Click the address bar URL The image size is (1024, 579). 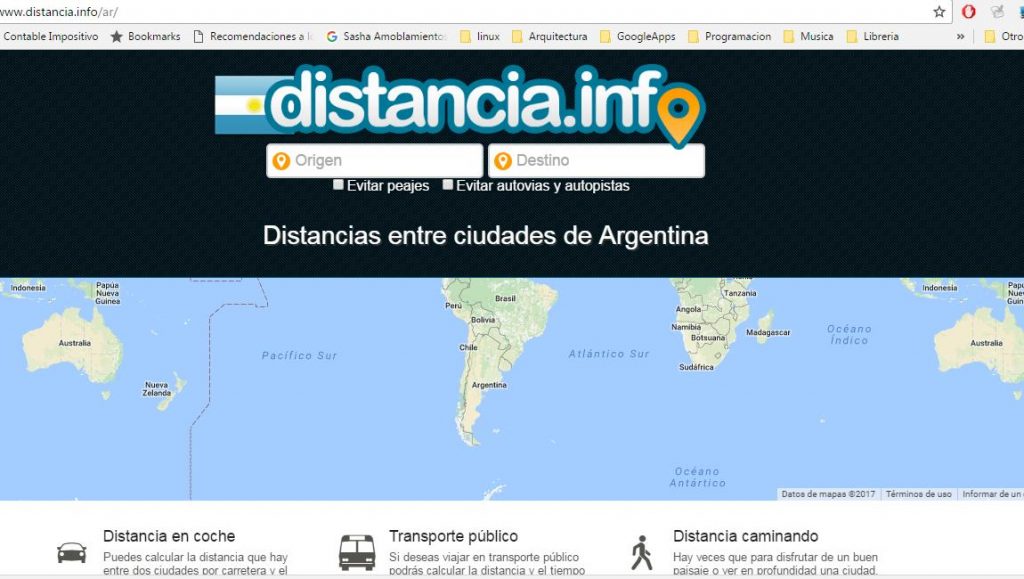[60, 12]
